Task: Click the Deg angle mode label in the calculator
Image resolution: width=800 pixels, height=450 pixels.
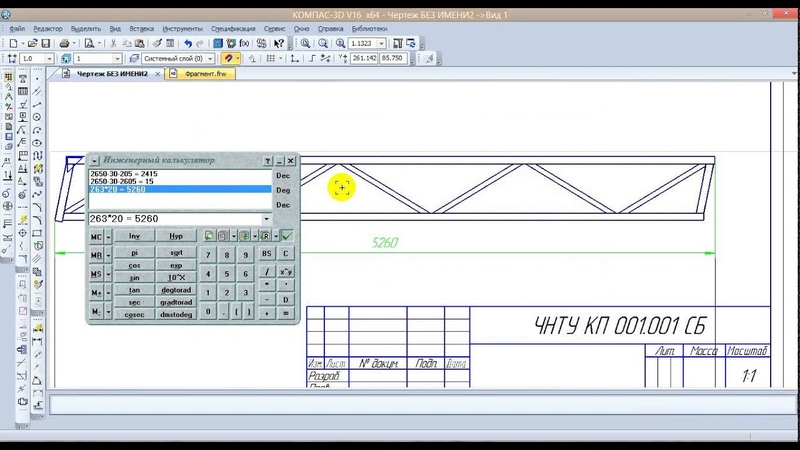Action: point(283,190)
